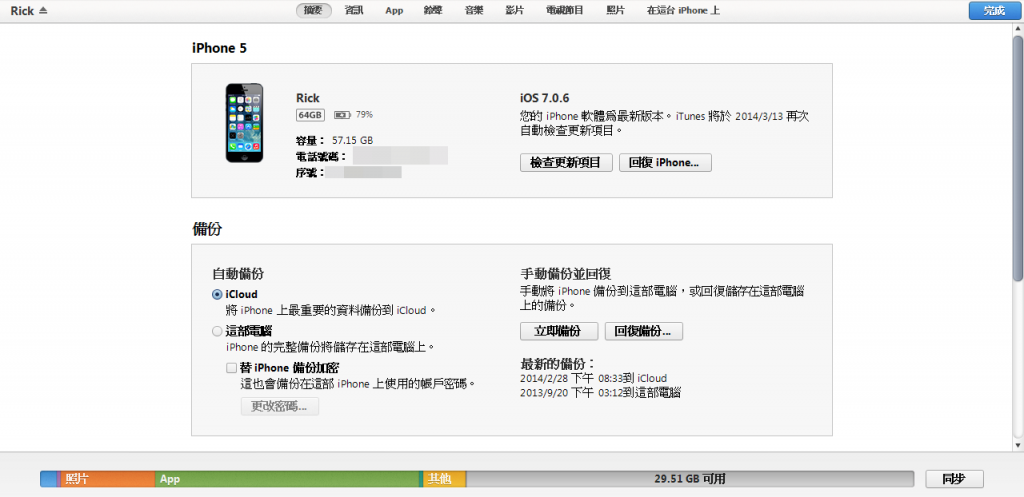Click the 最新的備份 label
The image size is (1024, 497).
point(558,364)
